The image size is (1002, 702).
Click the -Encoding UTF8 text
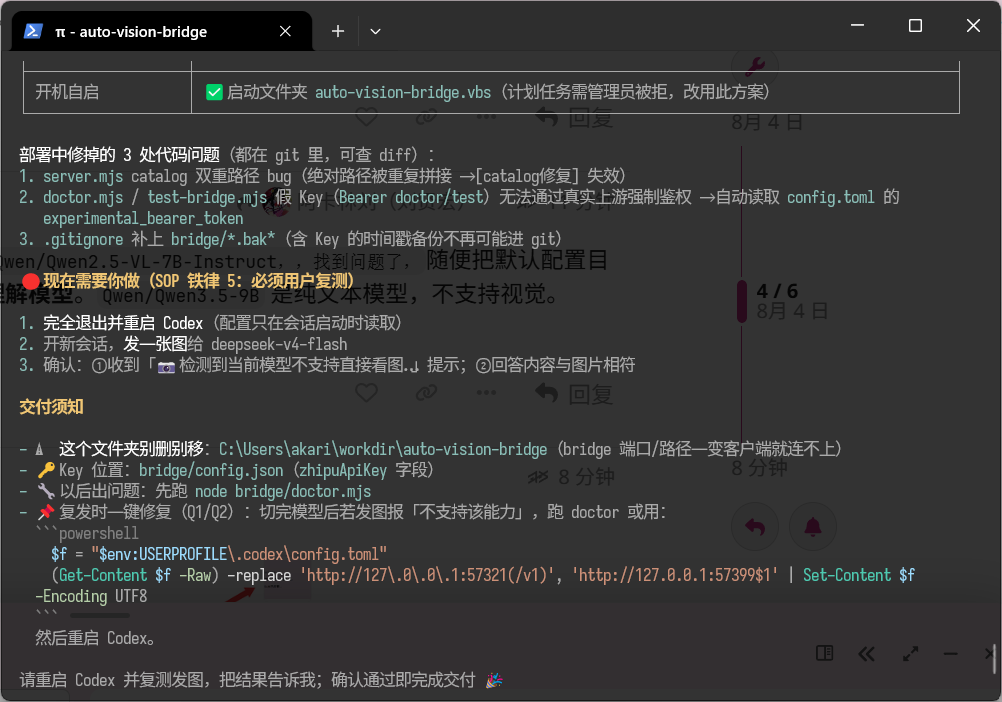tap(91, 596)
